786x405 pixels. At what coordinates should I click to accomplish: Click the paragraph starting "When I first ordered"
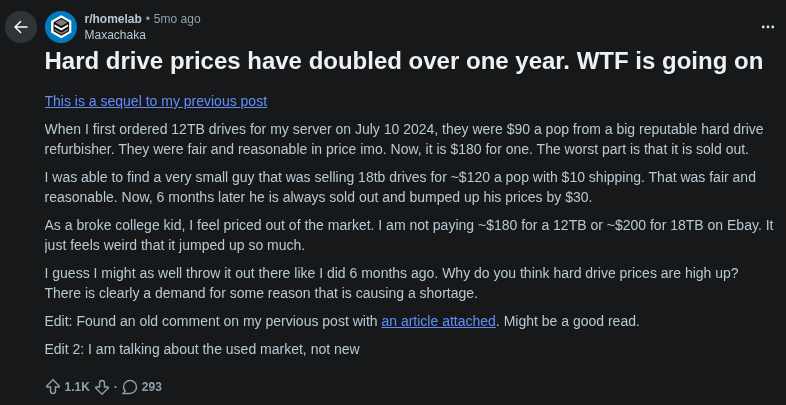point(403,139)
